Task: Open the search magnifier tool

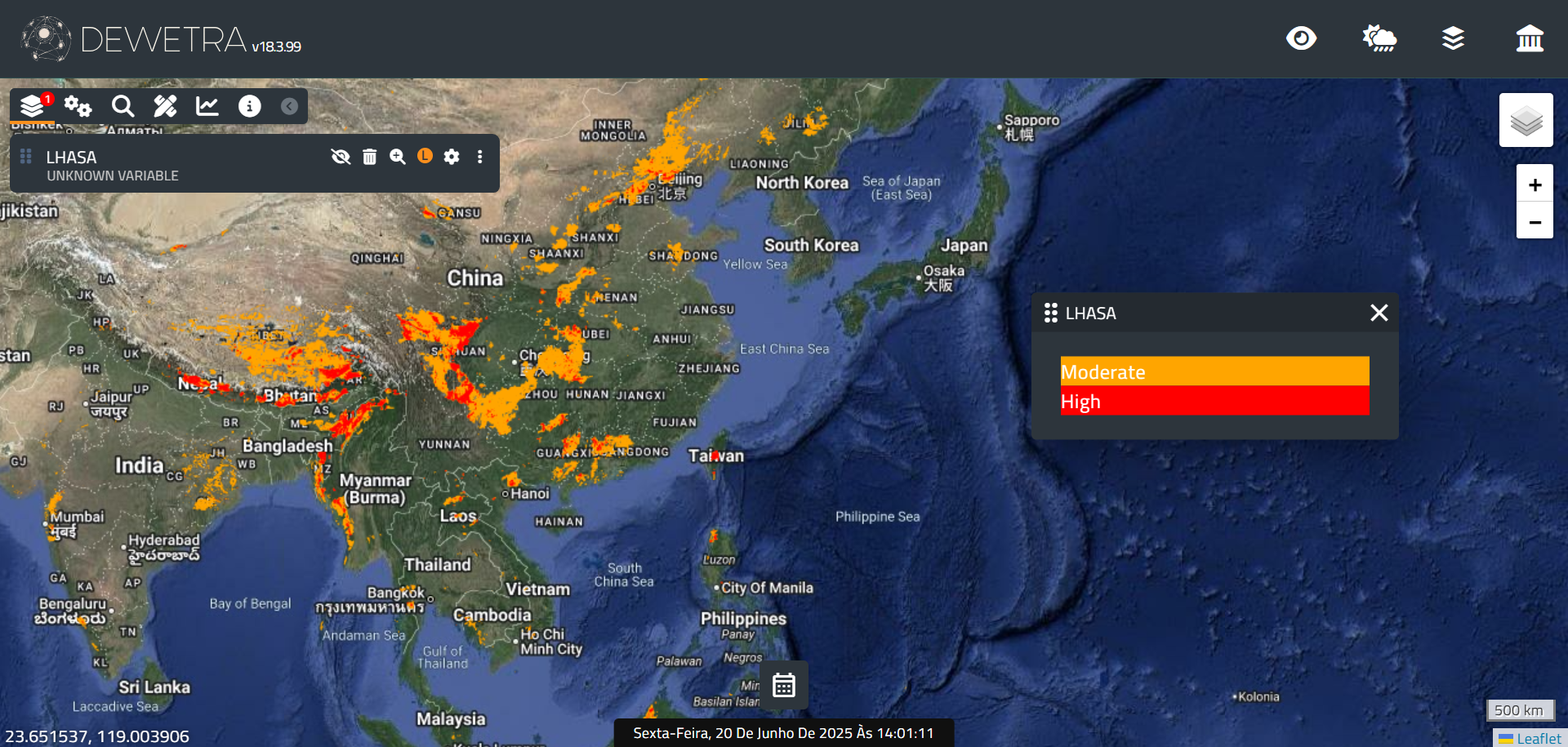Action: point(122,106)
